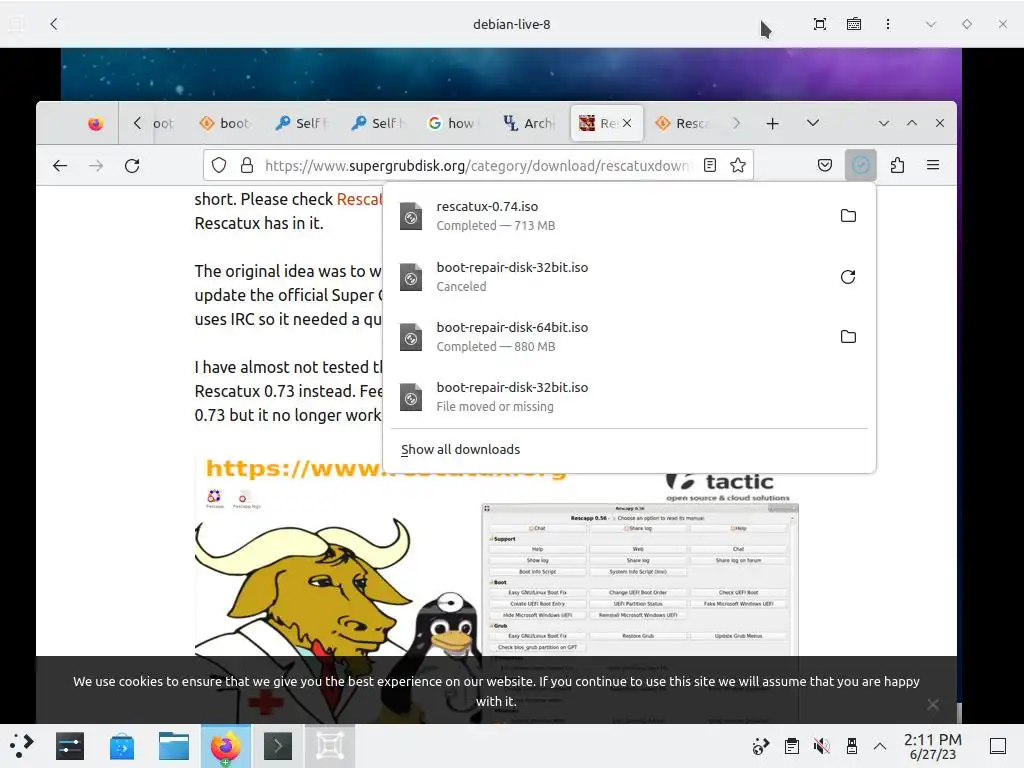Viewport: 1024px width, 768px height.
Task: Expand the list all tabs dropdown
Action: coord(812,123)
